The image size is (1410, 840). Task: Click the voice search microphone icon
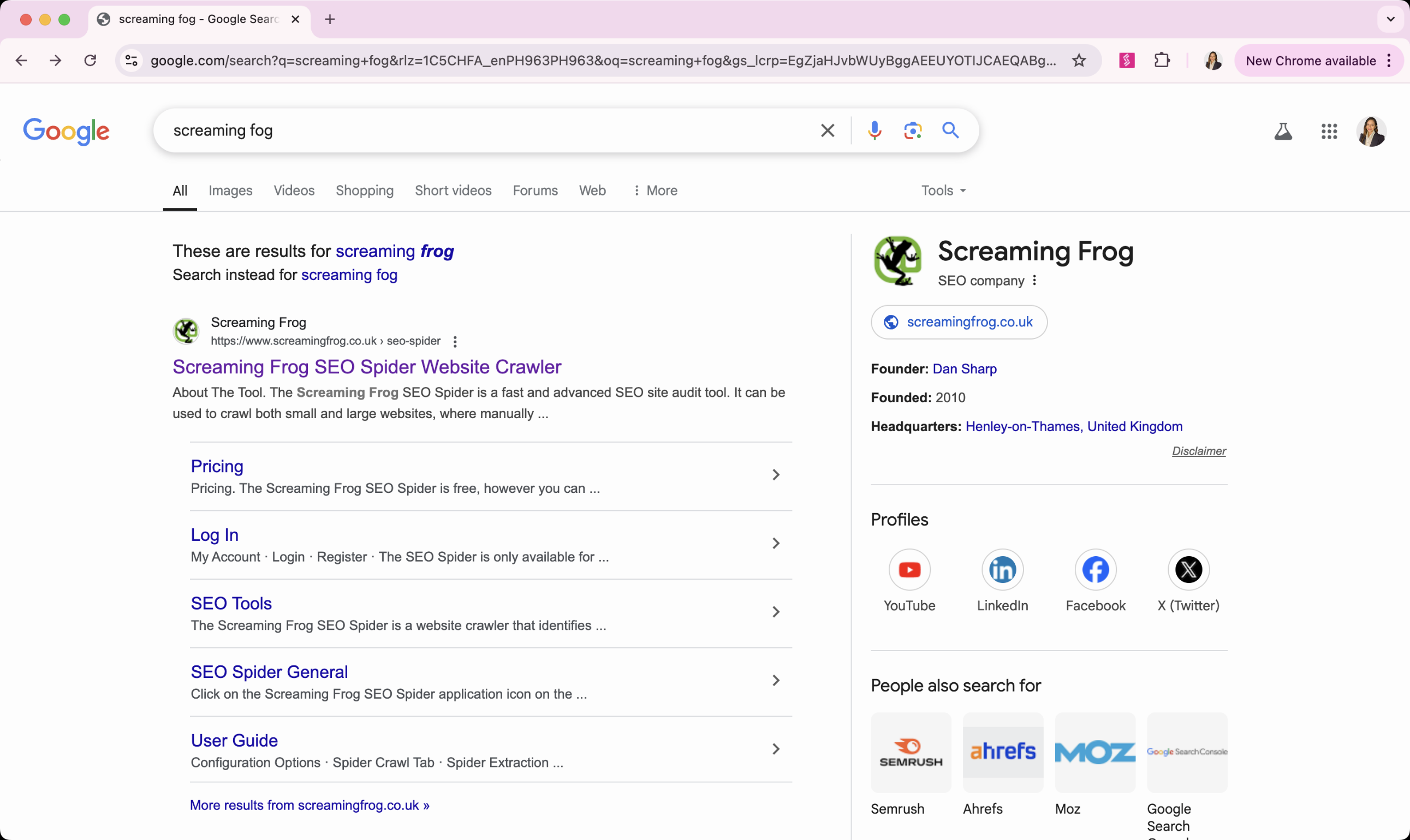point(874,131)
